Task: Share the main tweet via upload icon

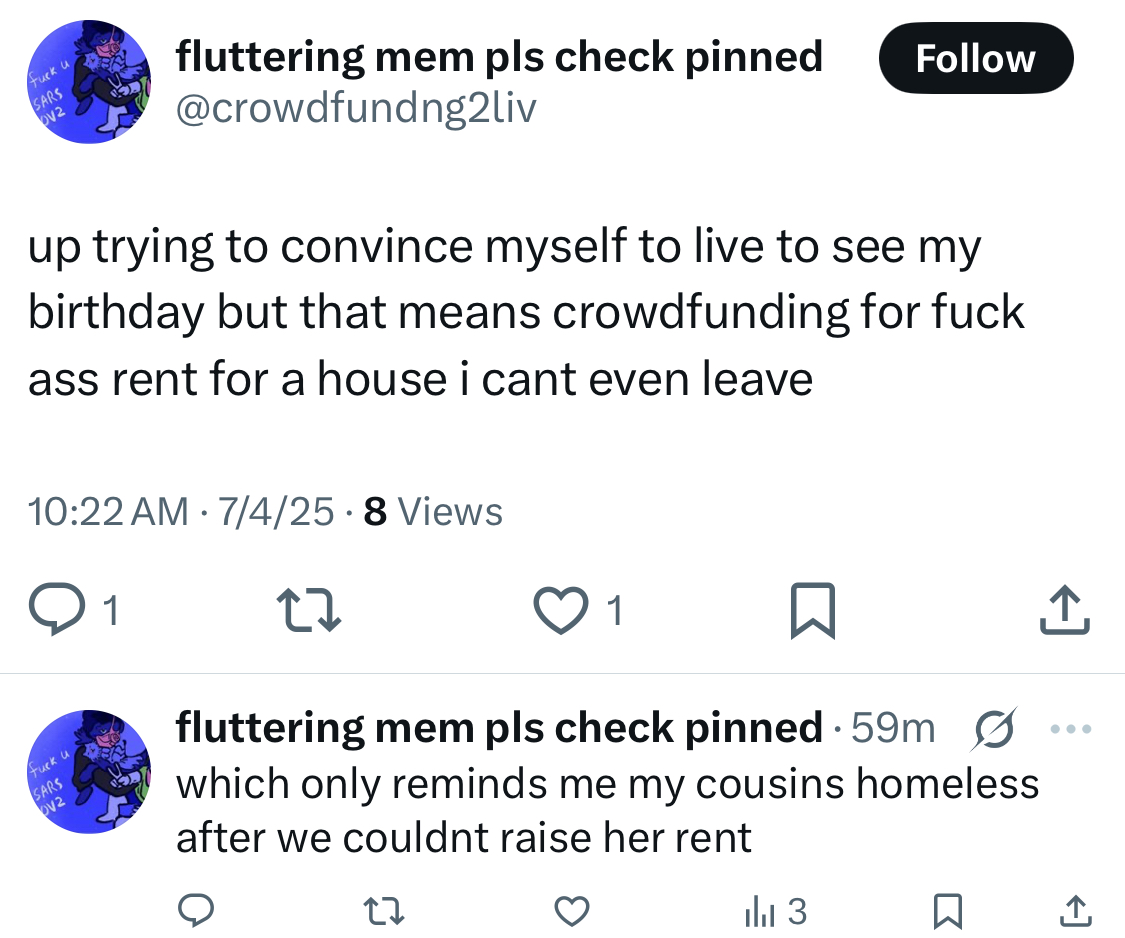Action: 1065,610
